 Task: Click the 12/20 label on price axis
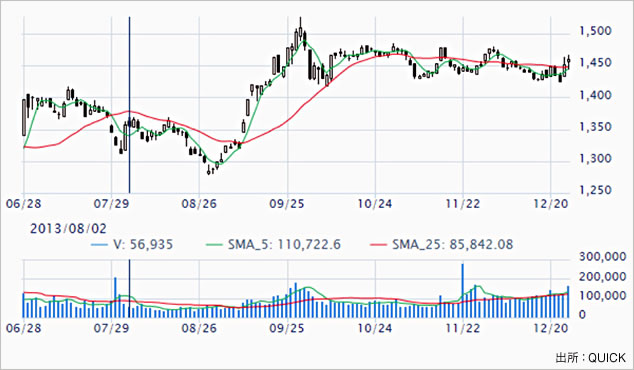coord(550,203)
